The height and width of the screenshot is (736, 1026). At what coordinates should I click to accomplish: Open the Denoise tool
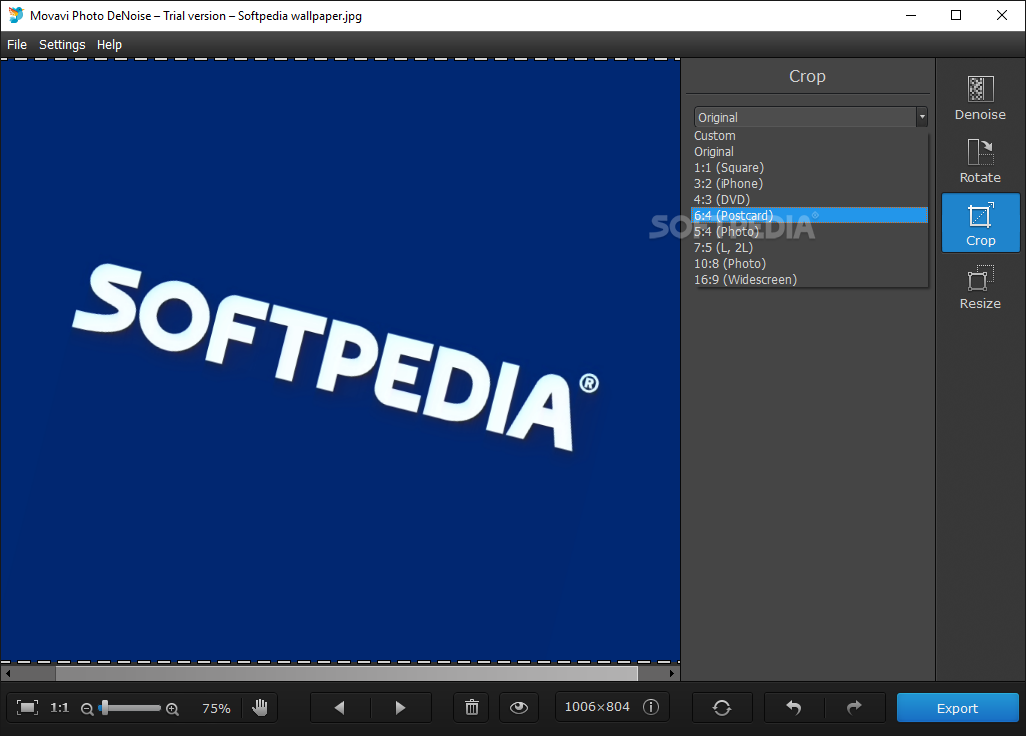980,97
